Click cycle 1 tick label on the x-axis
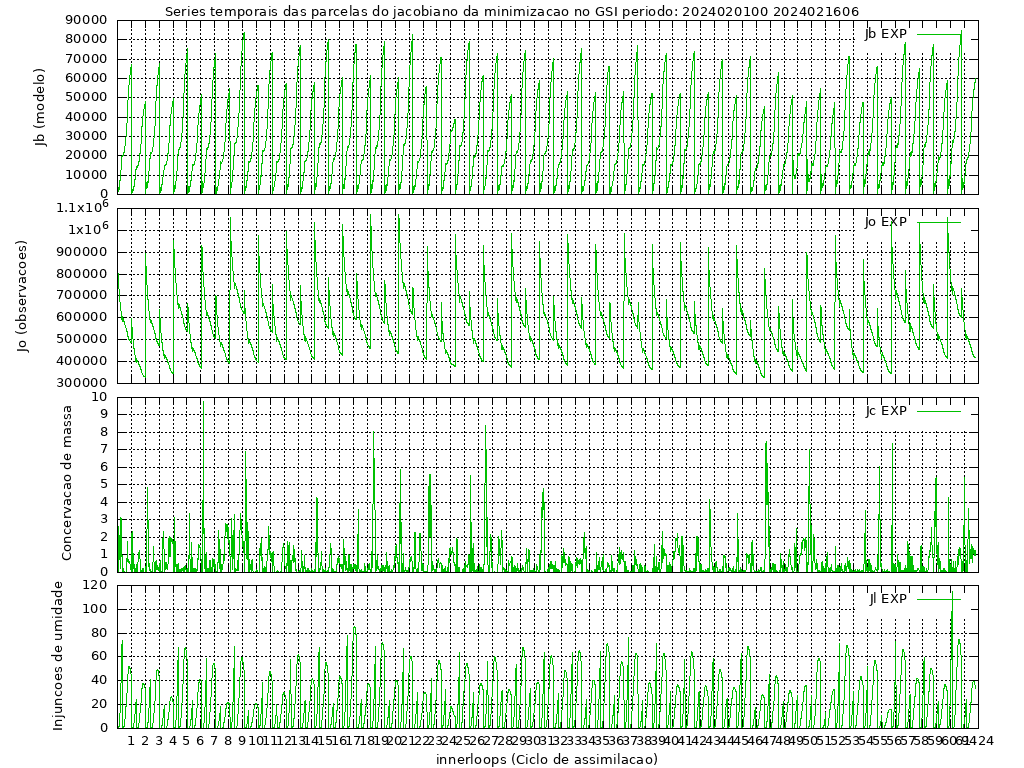Screen dimensions: 1024x768 [x=131, y=741]
